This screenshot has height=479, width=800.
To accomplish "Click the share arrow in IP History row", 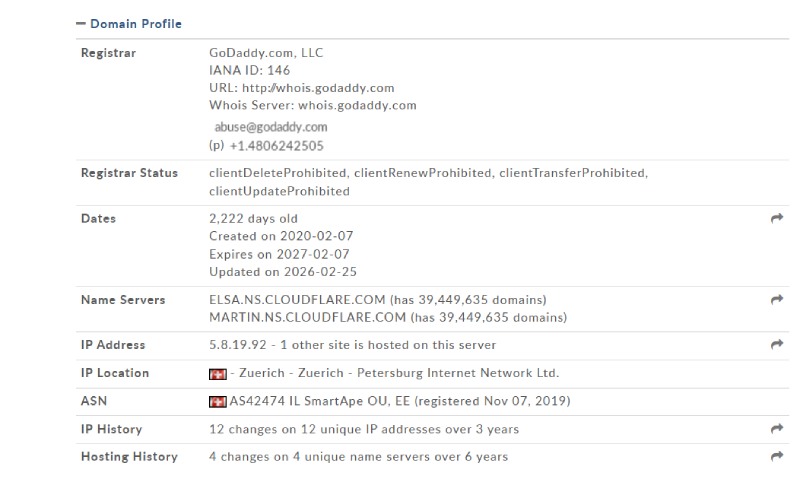I will tap(777, 429).
